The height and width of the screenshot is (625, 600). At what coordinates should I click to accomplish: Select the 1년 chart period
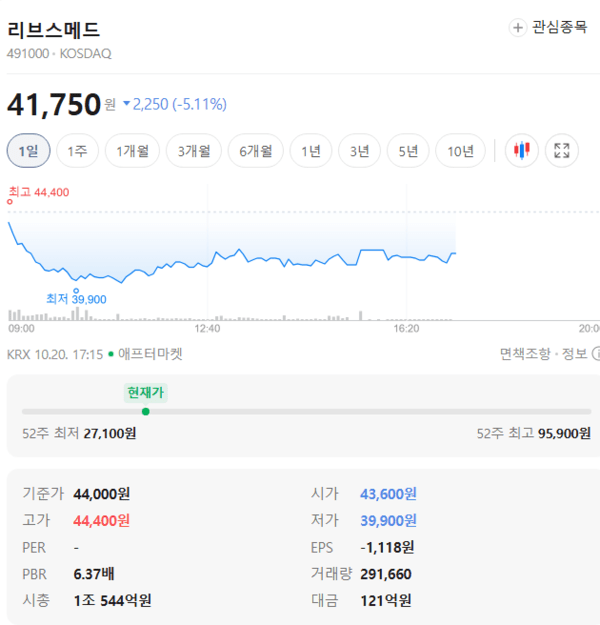tap(311, 151)
